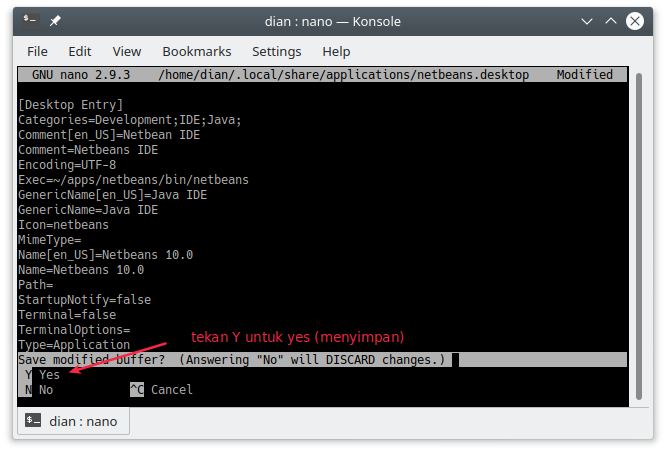Click the 'Save modified buffer?' prompt line
Screen dimensions: 666x452
322,359
